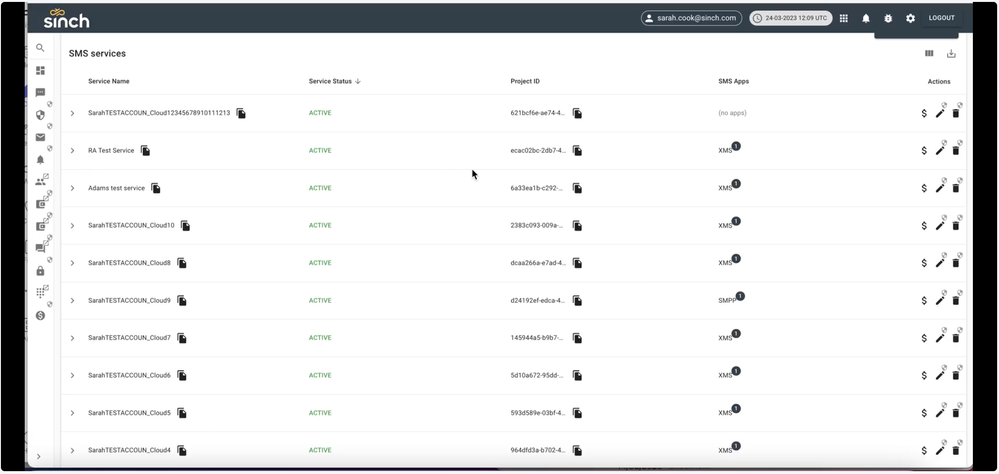Open the shield security icon in sidebar
The height and width of the screenshot is (474, 999).
click(x=40, y=115)
